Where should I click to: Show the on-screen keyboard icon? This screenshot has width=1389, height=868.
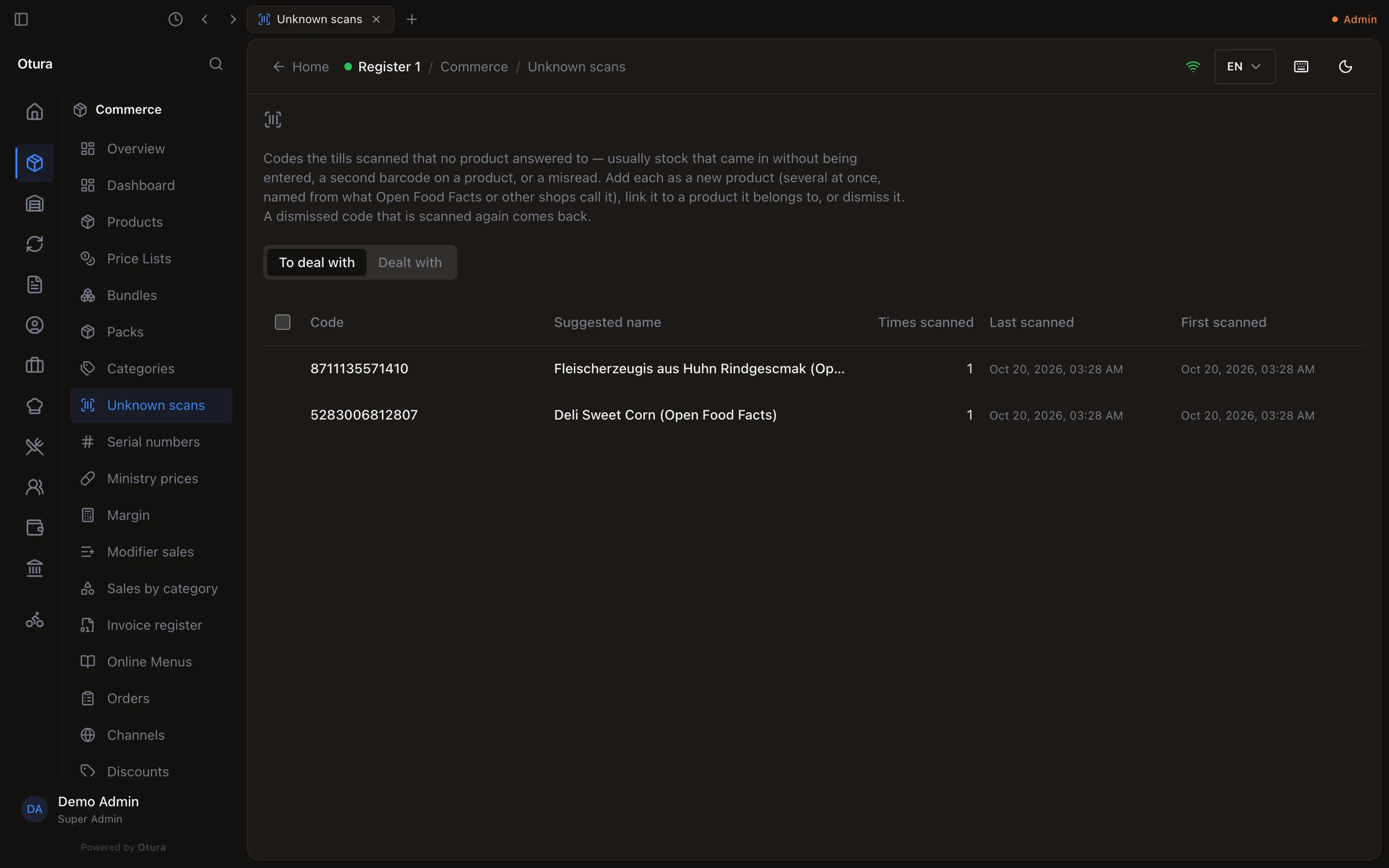(x=1301, y=67)
